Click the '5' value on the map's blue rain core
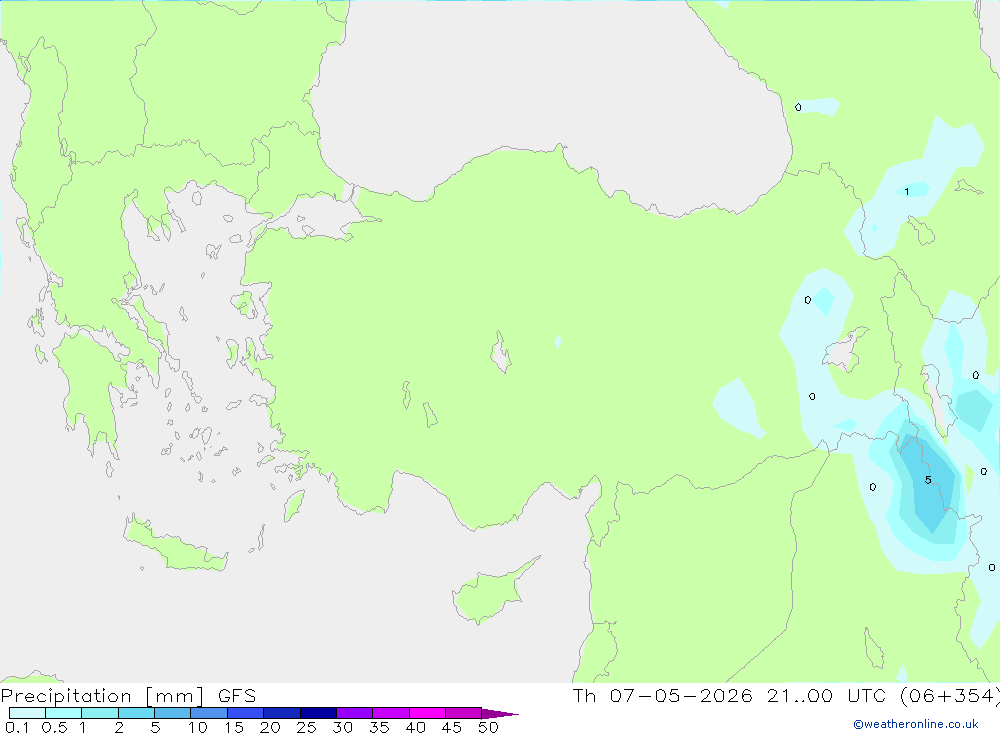This screenshot has width=1000, height=733. click(x=928, y=480)
